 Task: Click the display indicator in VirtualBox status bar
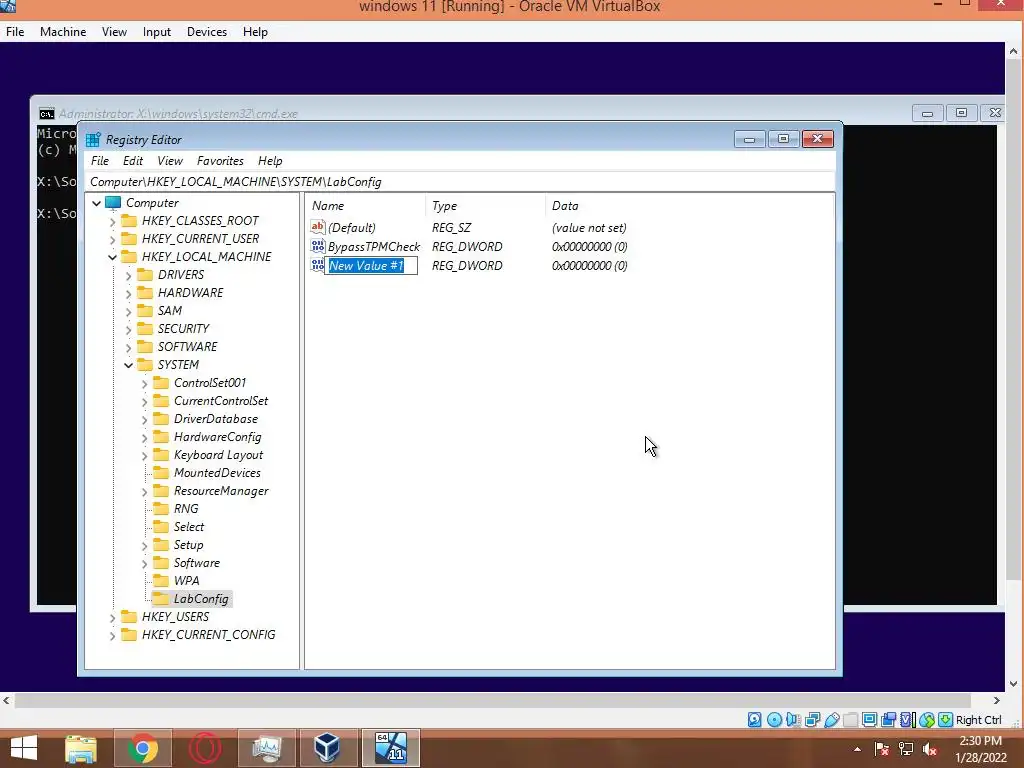(x=869, y=720)
